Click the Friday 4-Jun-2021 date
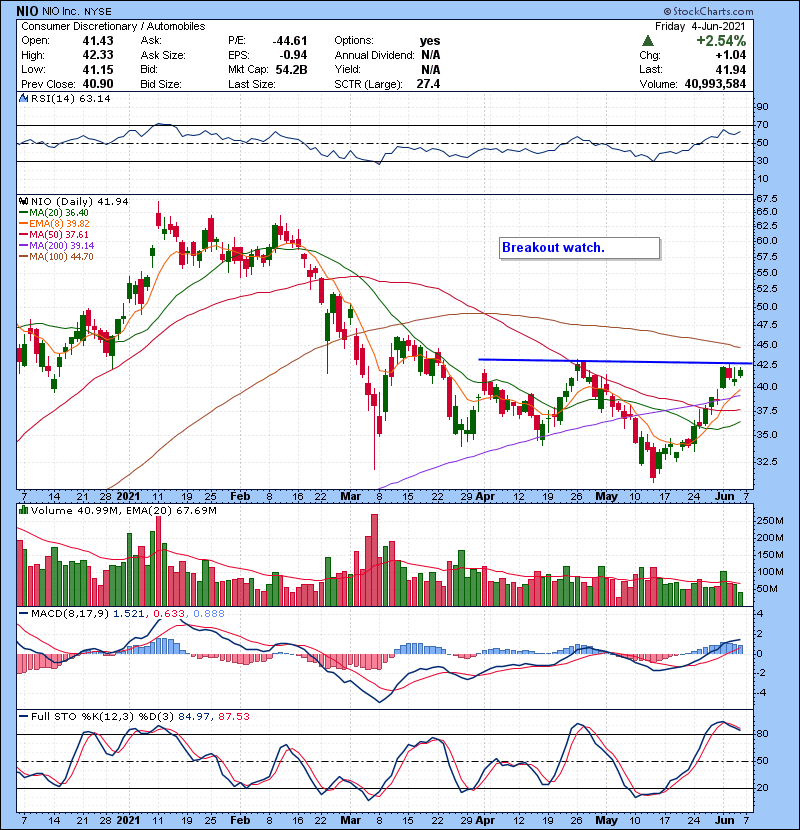The height and width of the screenshot is (830, 800). pyautogui.click(x=700, y=26)
